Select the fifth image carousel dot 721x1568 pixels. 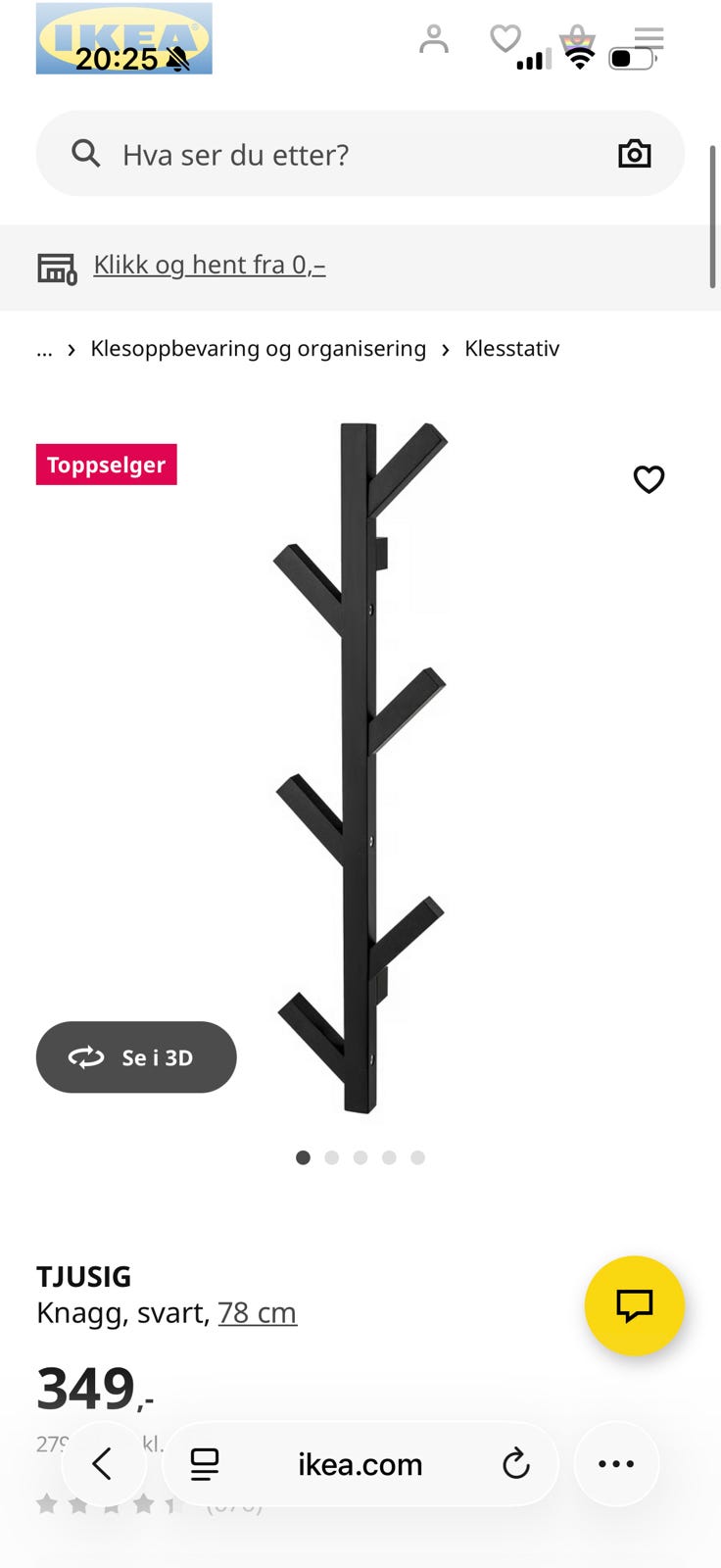[417, 1157]
